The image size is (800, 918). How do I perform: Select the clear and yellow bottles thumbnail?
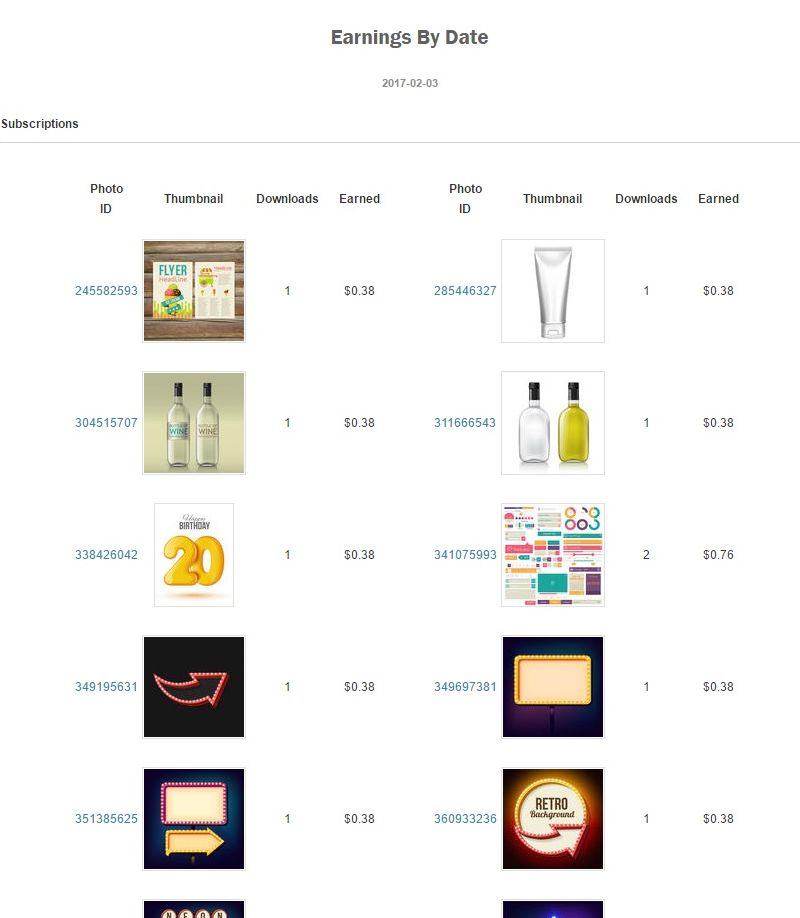click(x=553, y=423)
